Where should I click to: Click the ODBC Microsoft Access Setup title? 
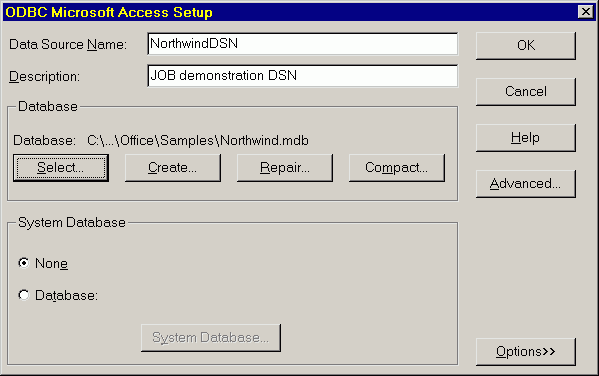tap(109, 12)
